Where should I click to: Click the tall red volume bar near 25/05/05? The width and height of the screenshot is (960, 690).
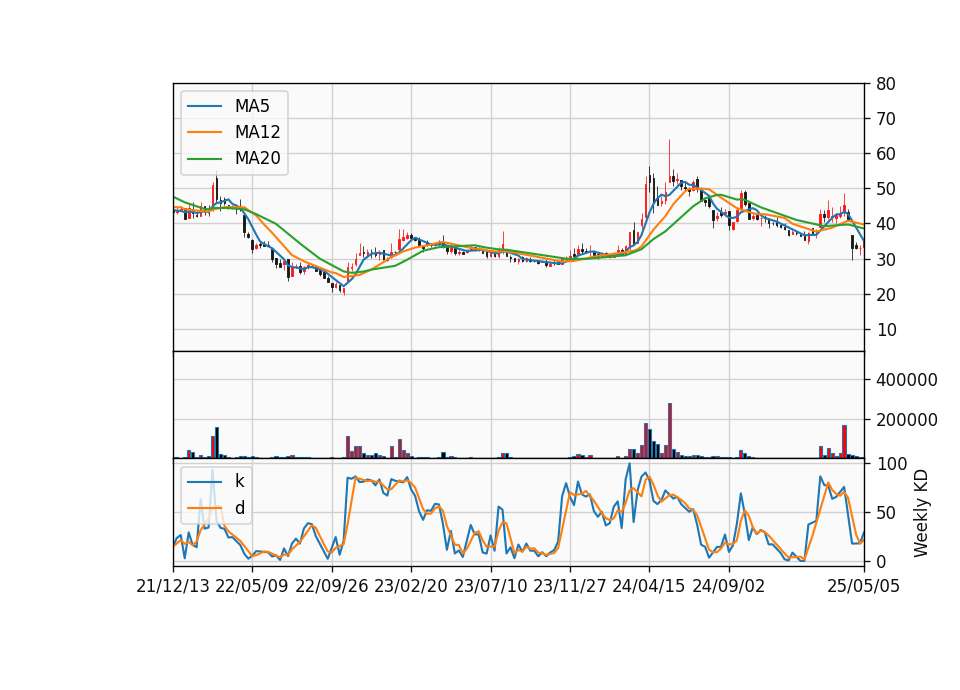(844, 441)
